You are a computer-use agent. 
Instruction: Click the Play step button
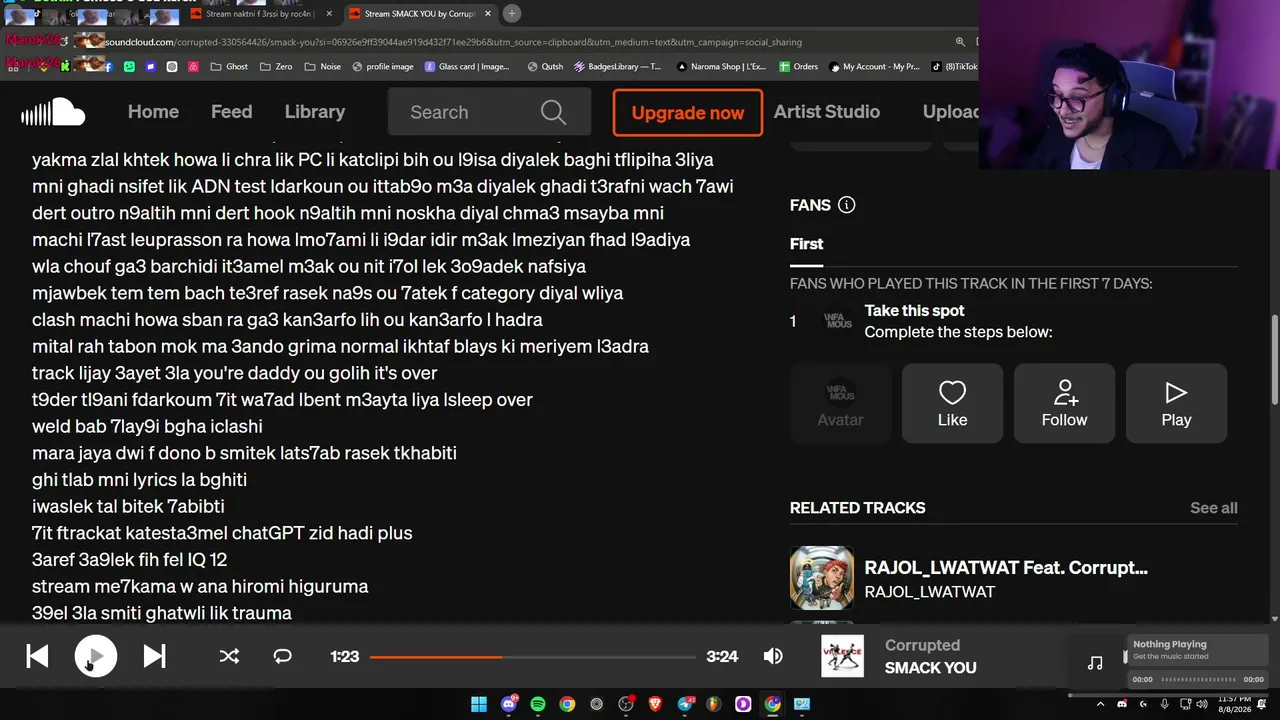tap(1176, 403)
